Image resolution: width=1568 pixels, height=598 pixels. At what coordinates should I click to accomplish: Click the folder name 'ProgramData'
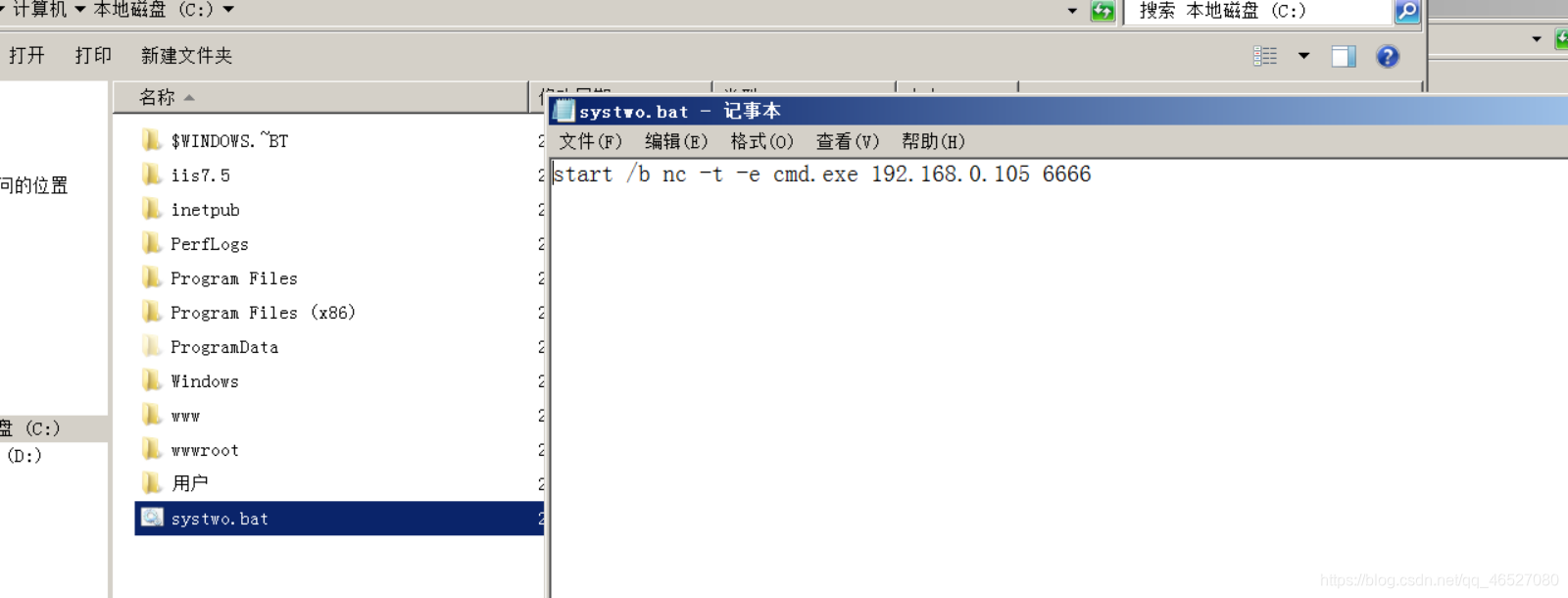224,347
